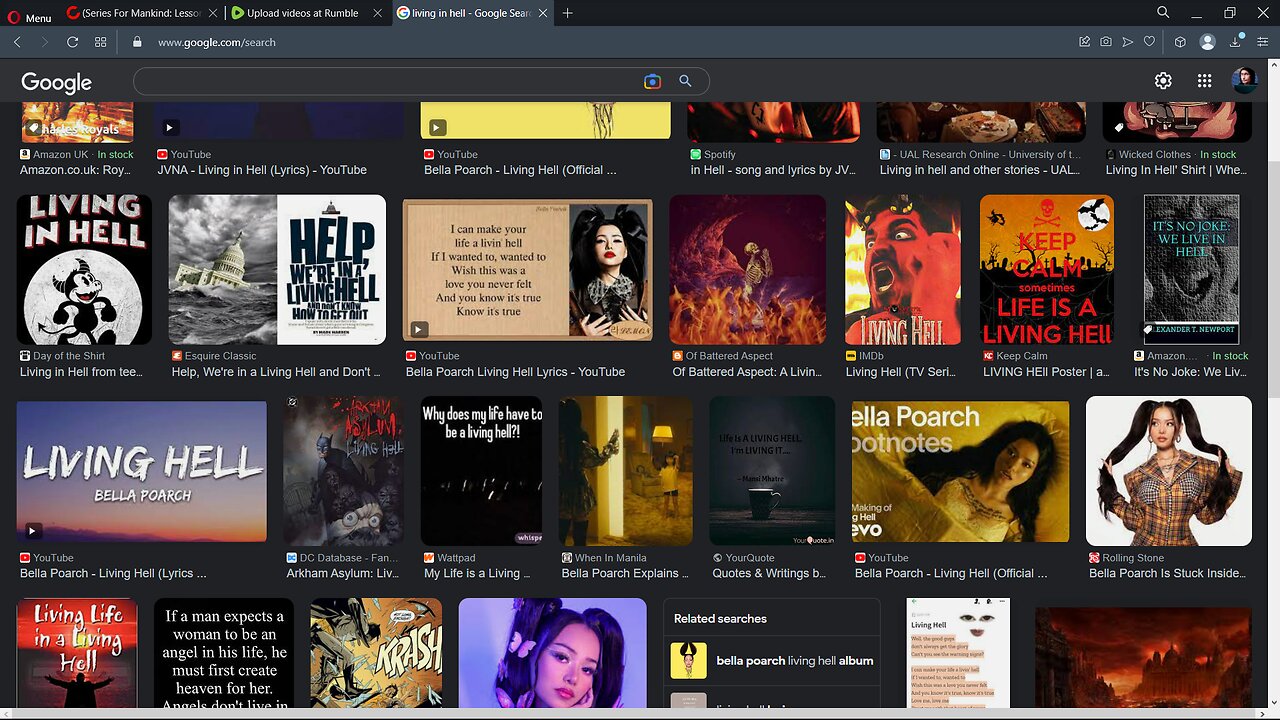Image resolution: width=1280 pixels, height=720 pixels.
Task: Open the Rolling Stone Bella Poarch photo
Action: pos(1169,471)
